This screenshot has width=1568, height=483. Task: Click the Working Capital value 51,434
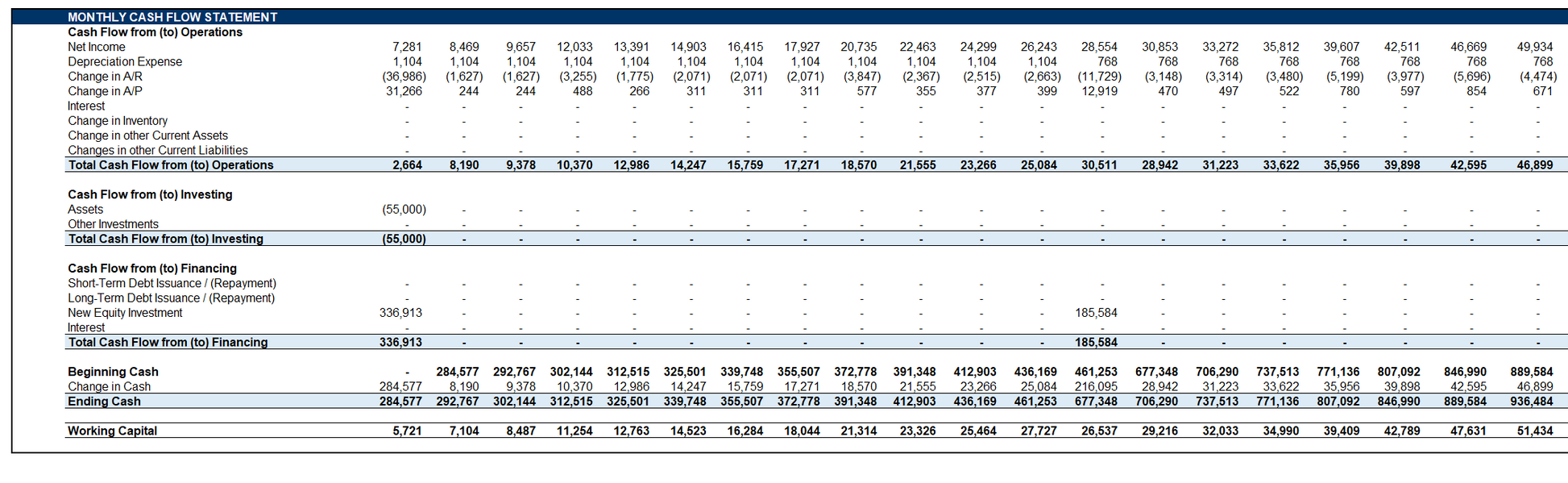[1534, 431]
